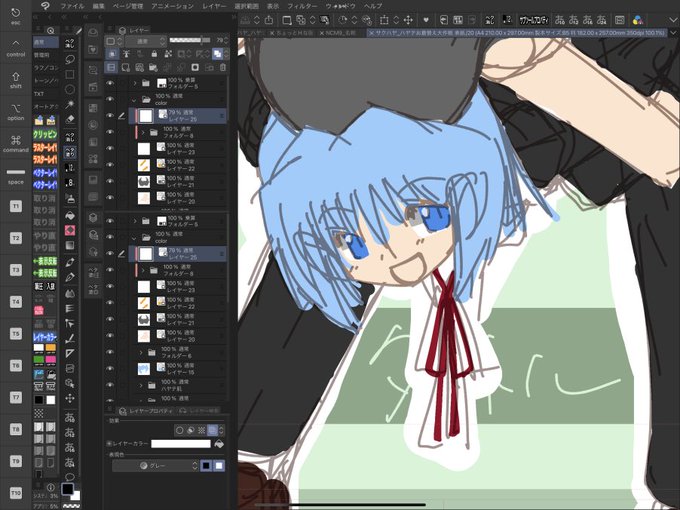Image resolution: width=680 pixels, height=510 pixels.
Task: Click the white layer color swatch bar
Action: (x=181, y=444)
